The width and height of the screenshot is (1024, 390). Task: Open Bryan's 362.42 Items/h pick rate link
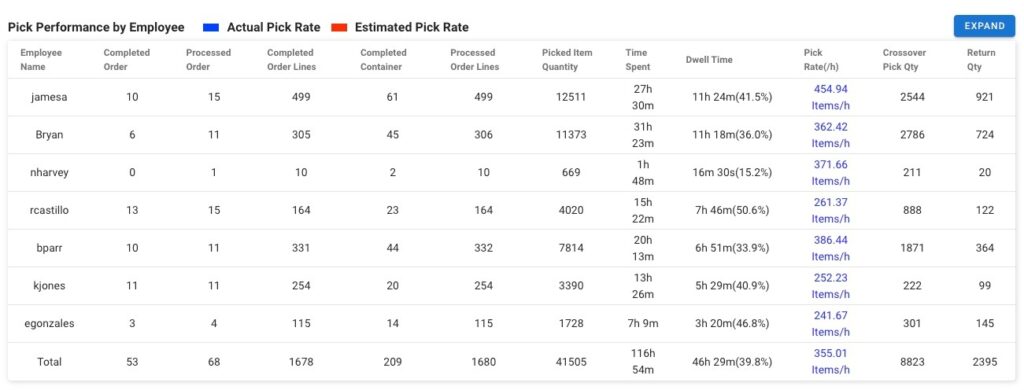(831, 135)
